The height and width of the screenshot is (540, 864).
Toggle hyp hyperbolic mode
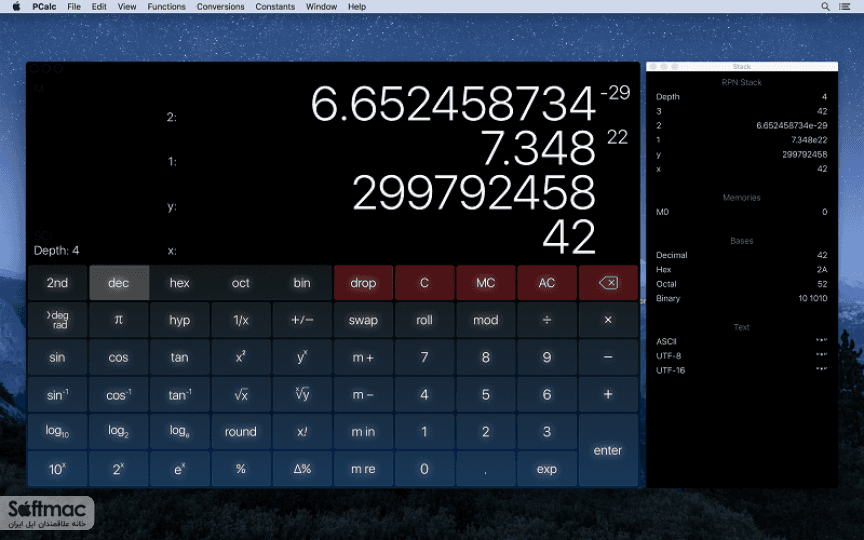tap(180, 320)
